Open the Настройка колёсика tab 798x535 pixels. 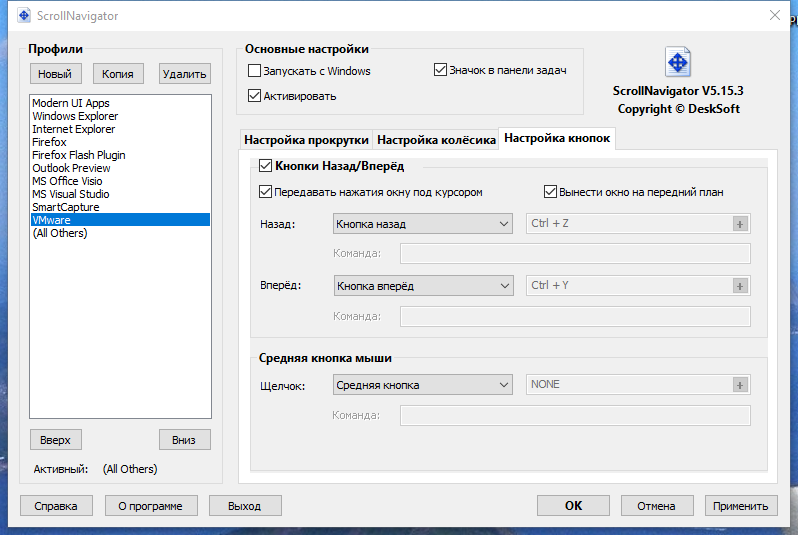point(436,140)
